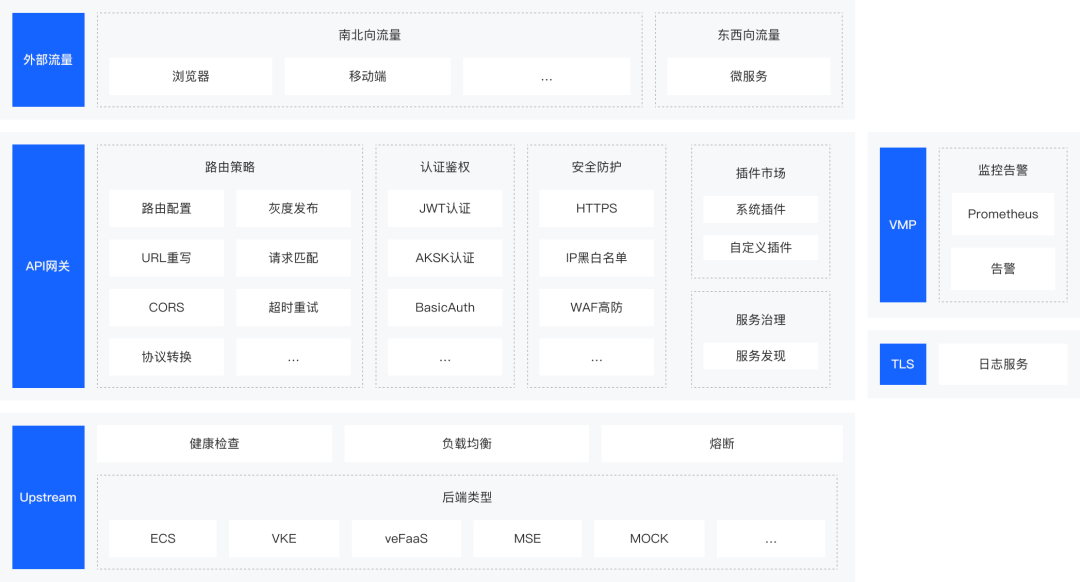Select the 自定义插件 box
This screenshot has height=582, width=1080.
(760, 247)
